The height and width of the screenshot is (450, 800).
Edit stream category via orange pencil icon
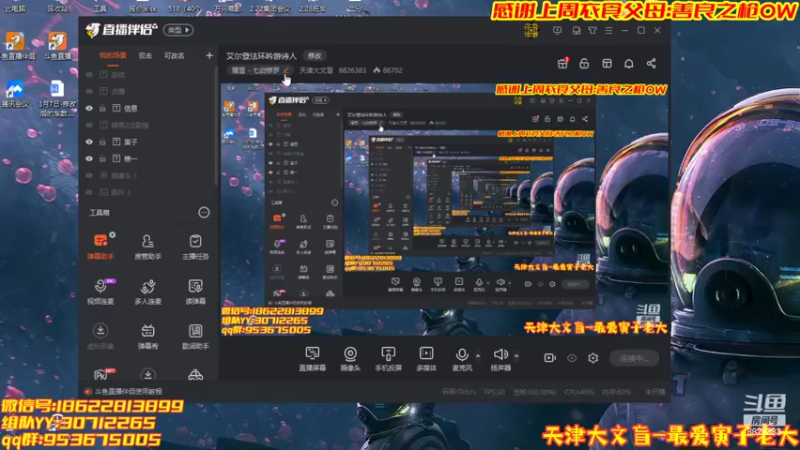pyautogui.click(x=287, y=70)
